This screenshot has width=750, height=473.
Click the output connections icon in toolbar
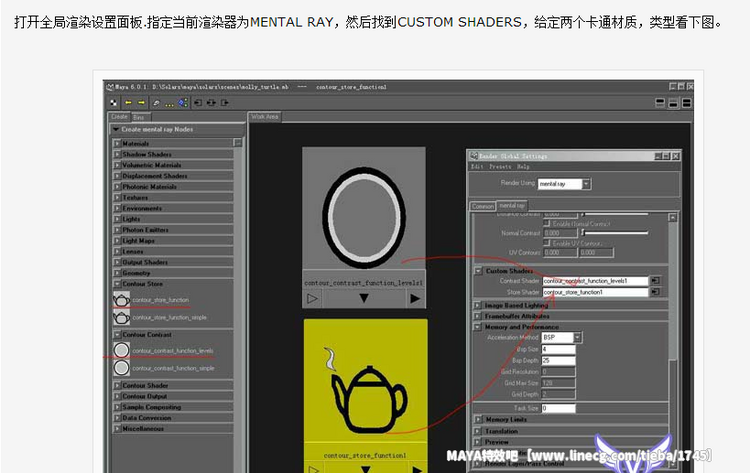pyautogui.click(x=224, y=103)
